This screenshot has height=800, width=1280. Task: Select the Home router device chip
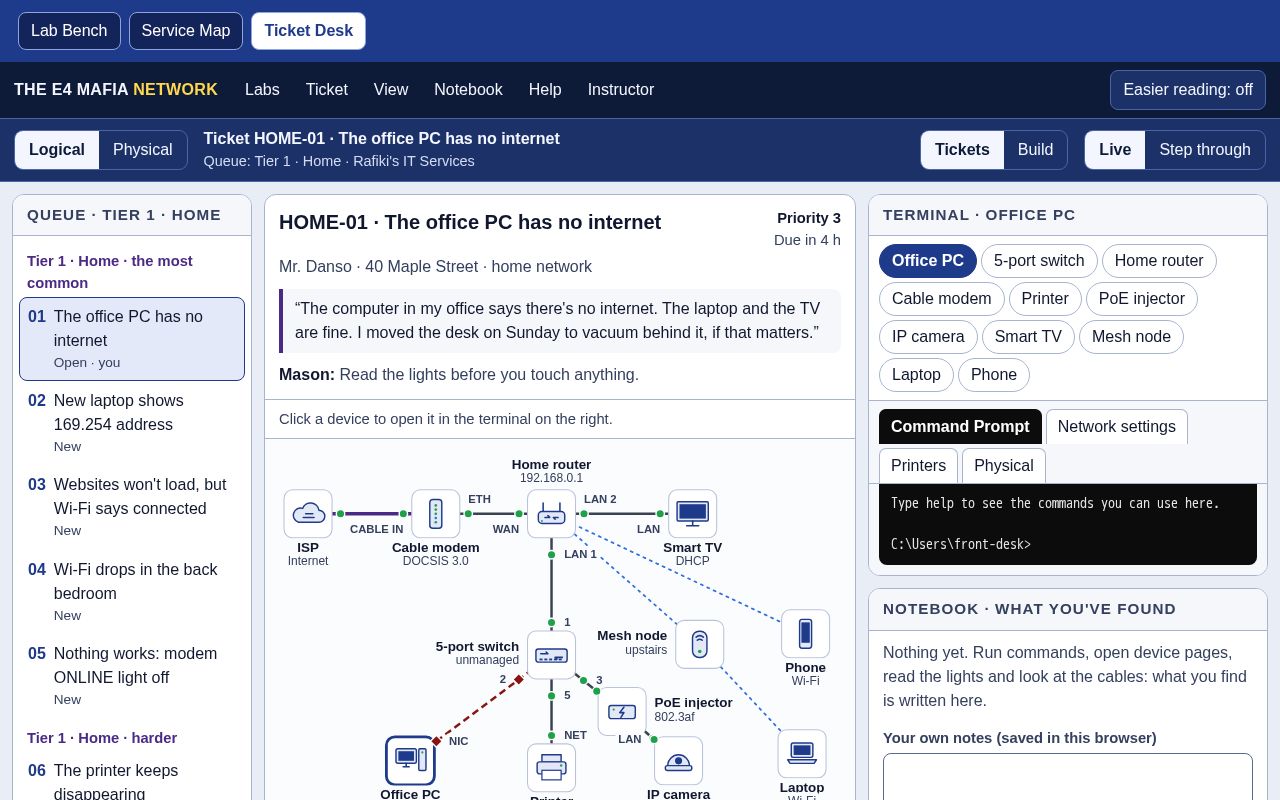click(x=1159, y=261)
